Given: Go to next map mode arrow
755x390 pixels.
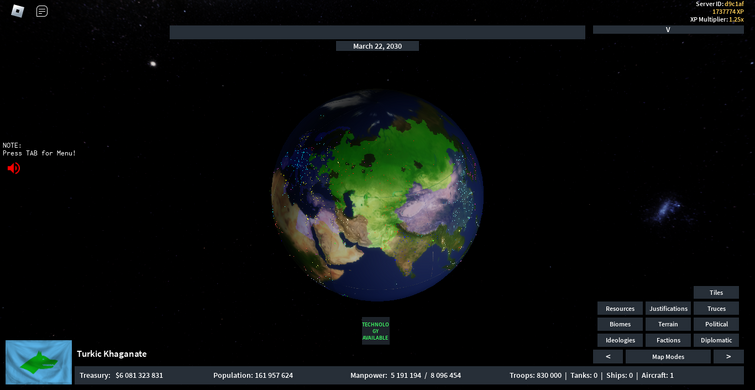Looking at the screenshot, I should click(728, 357).
